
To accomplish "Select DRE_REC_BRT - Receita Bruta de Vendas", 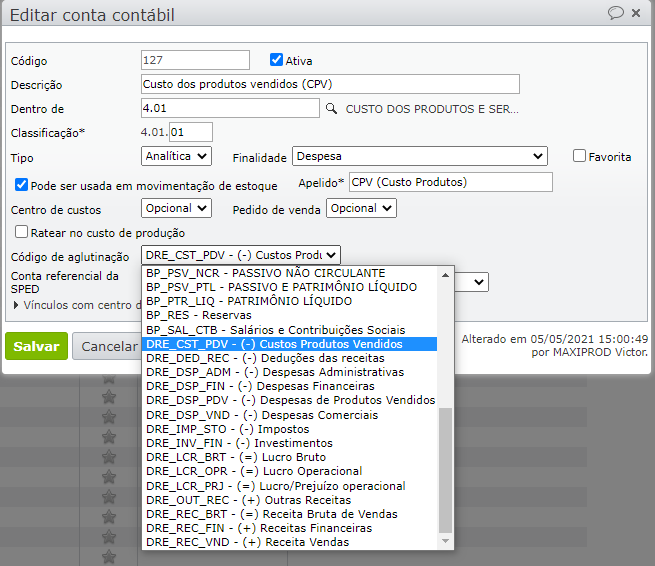I will point(289,514).
